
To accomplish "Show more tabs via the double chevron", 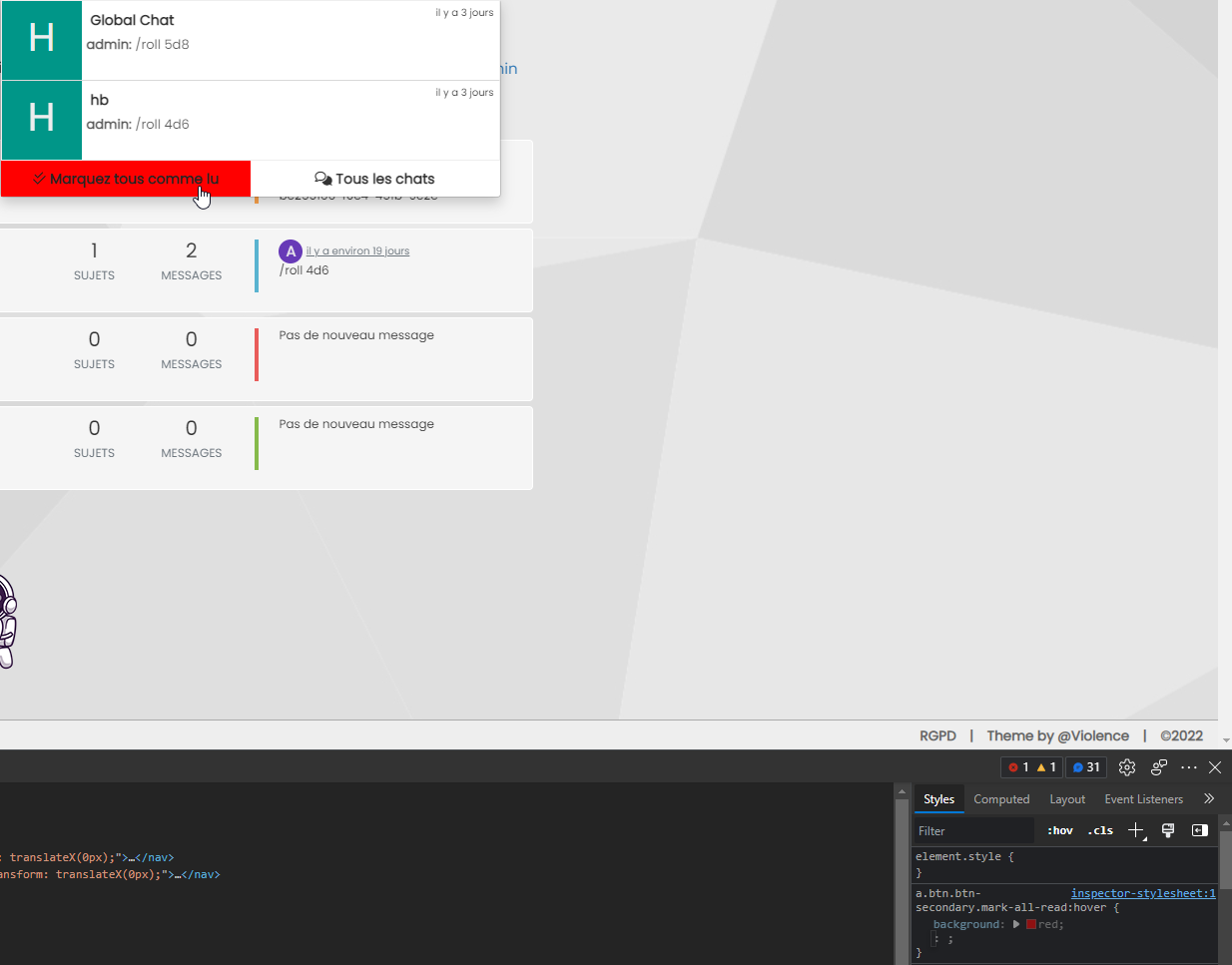I will pos(1209,798).
